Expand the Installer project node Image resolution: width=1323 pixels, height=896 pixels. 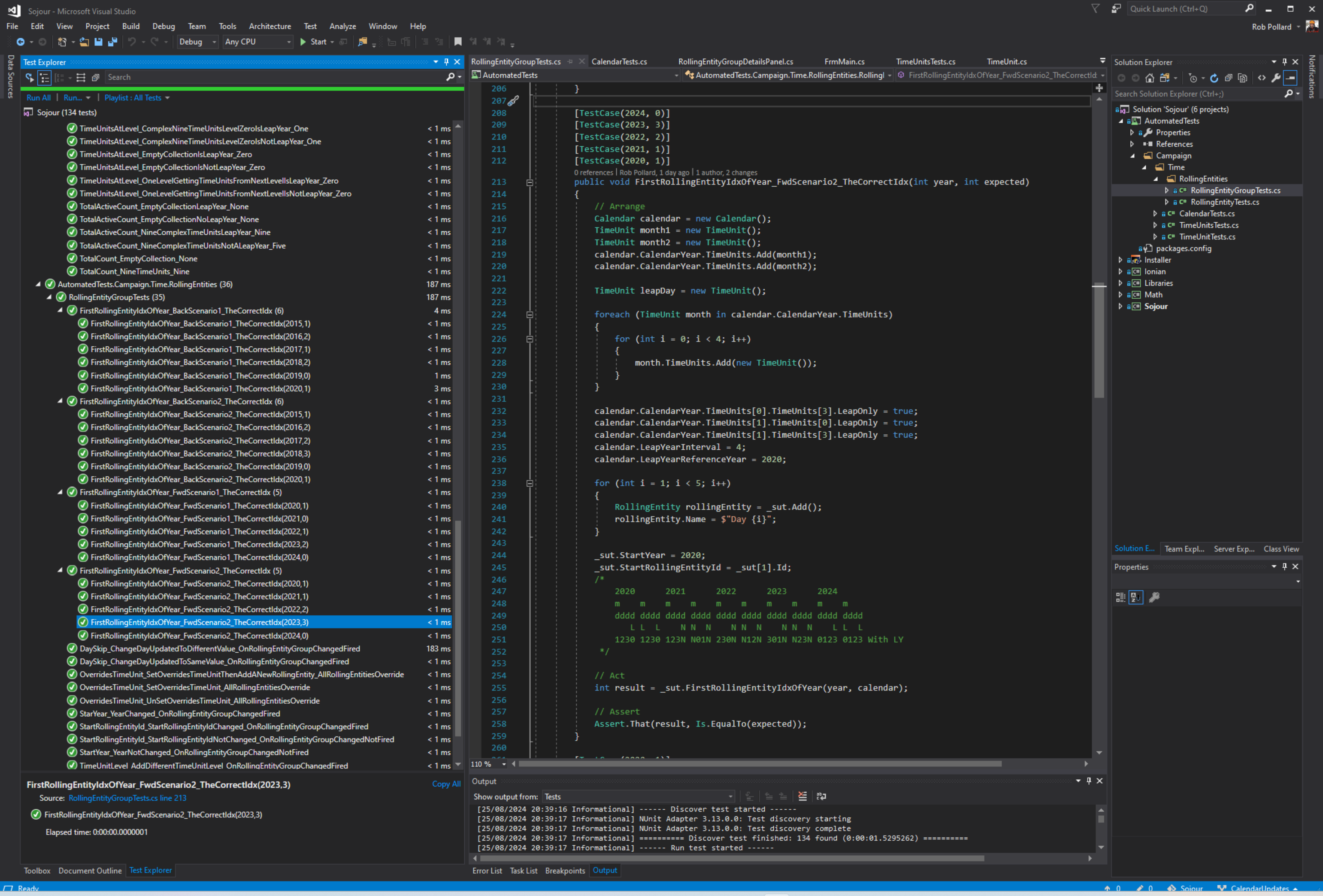(x=1120, y=260)
